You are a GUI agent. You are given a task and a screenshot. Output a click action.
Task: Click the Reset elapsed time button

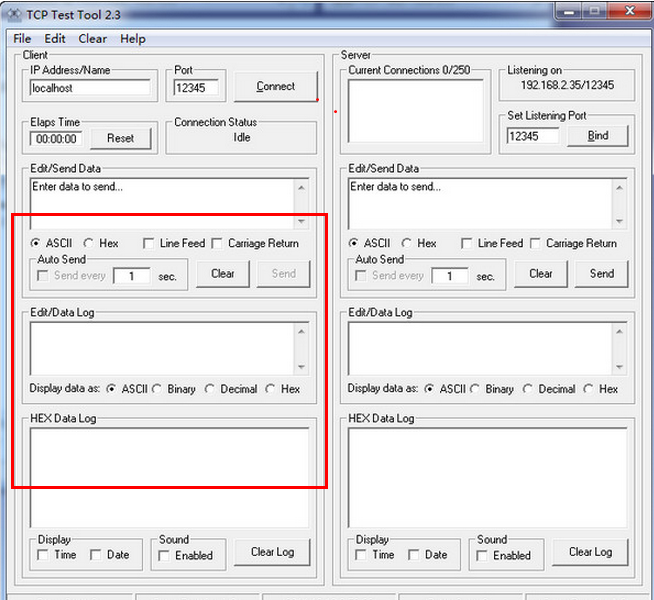point(121,138)
